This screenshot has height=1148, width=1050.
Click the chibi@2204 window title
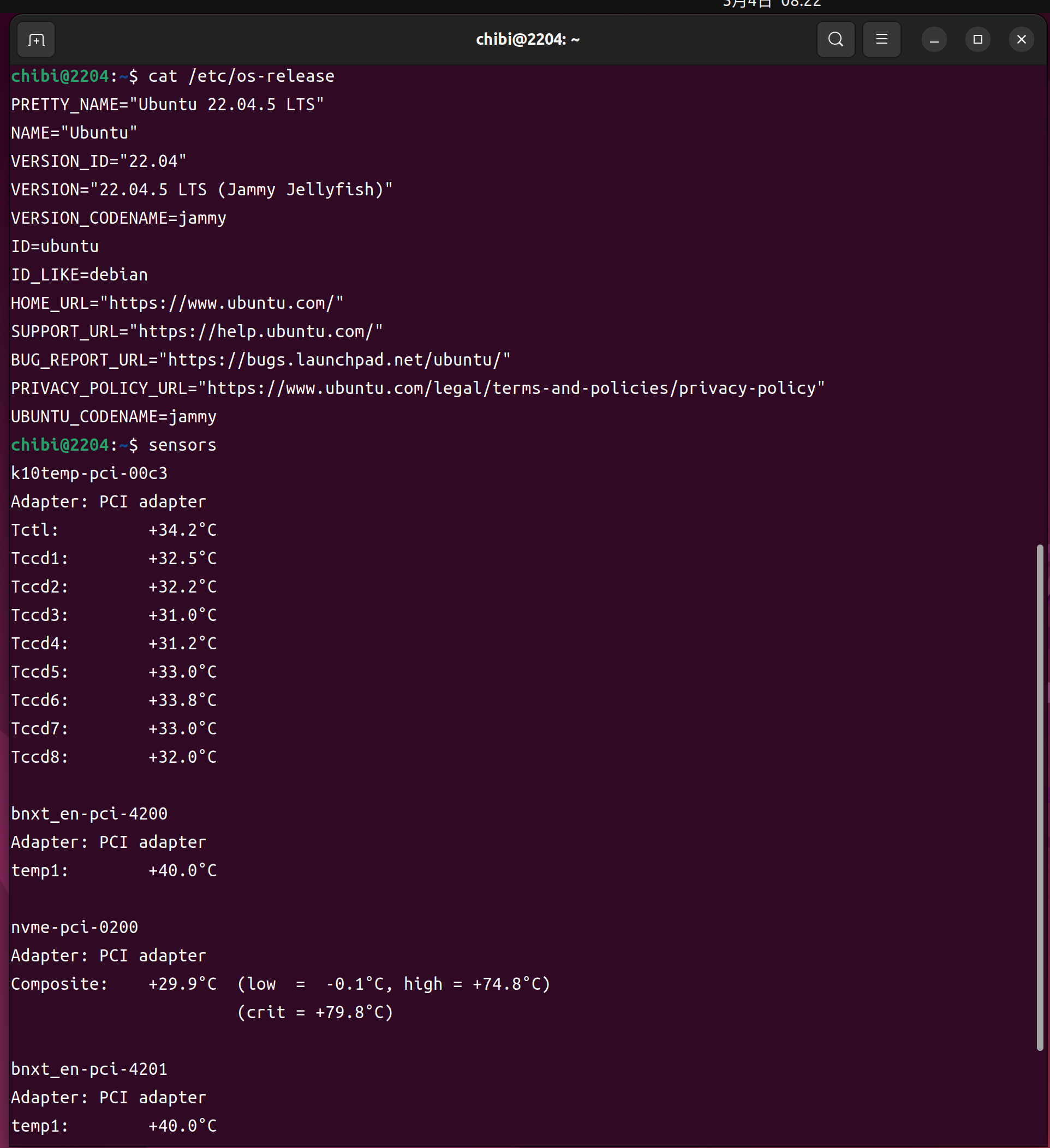point(527,39)
